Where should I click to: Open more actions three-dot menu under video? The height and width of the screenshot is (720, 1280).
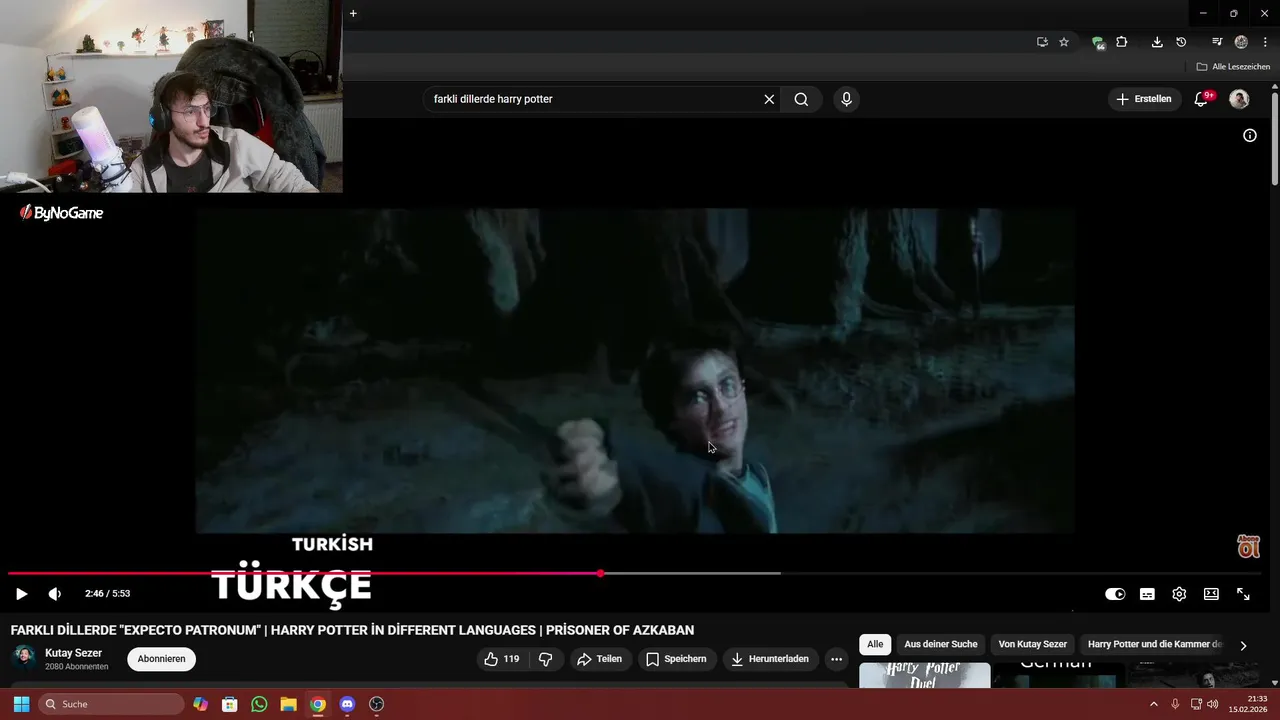[x=837, y=659]
